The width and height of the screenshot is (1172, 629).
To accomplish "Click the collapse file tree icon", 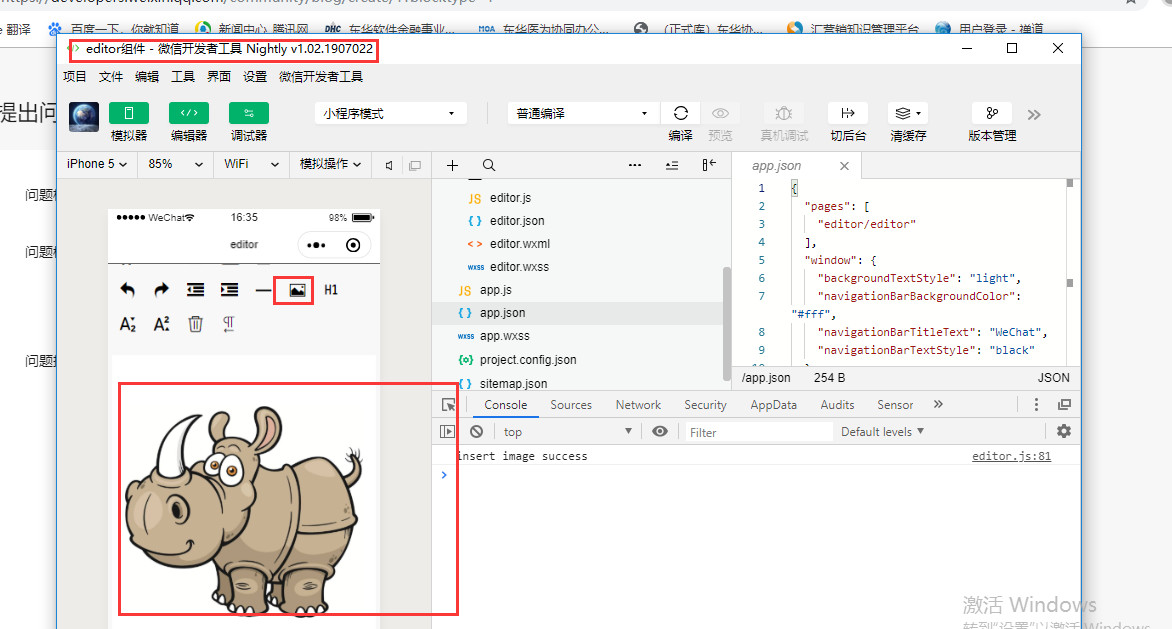I will pos(672,165).
